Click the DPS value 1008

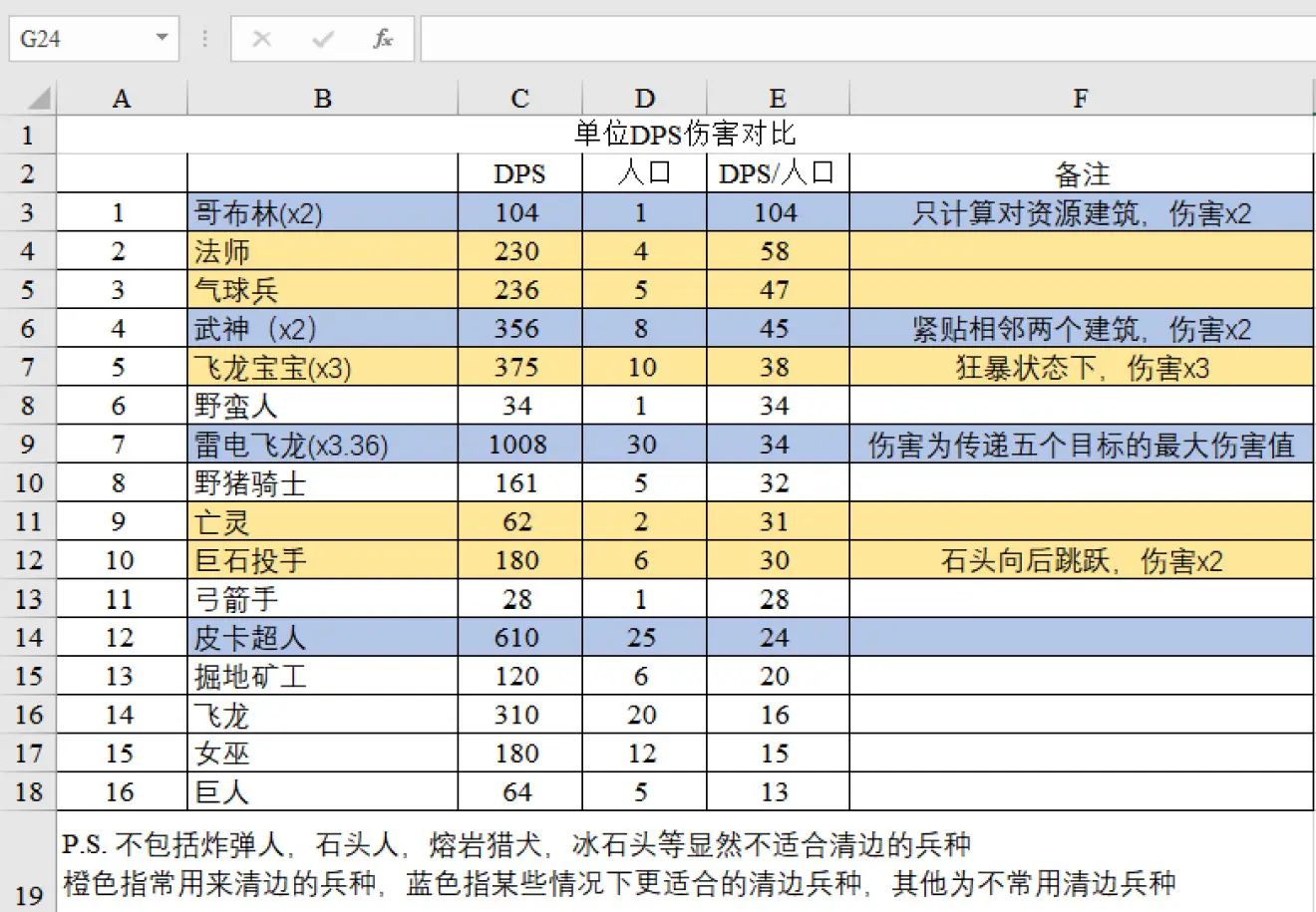(x=519, y=445)
